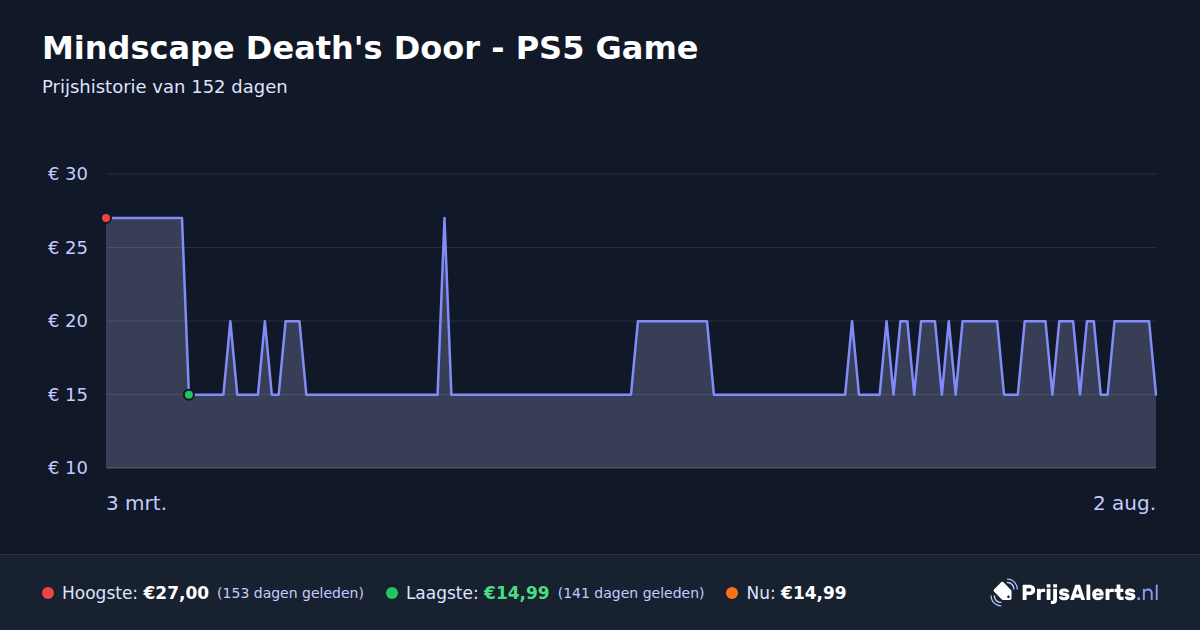The width and height of the screenshot is (1200, 630).
Task: Click the orange Nu legend dot
Action: pyautogui.click(x=732, y=593)
